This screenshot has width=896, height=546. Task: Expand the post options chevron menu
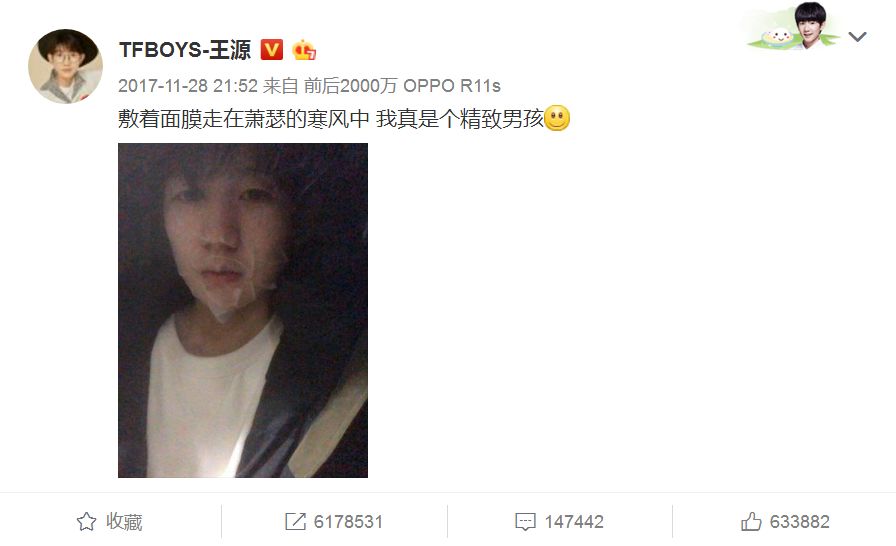(x=857, y=37)
